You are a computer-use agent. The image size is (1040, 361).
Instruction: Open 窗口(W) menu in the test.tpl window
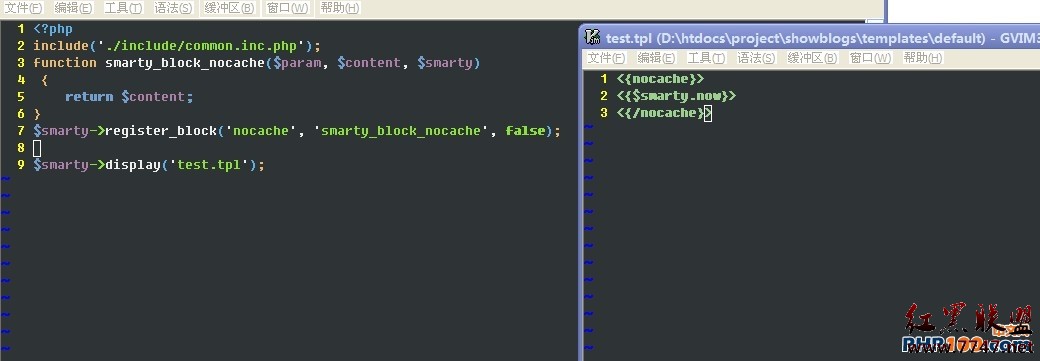[870, 58]
